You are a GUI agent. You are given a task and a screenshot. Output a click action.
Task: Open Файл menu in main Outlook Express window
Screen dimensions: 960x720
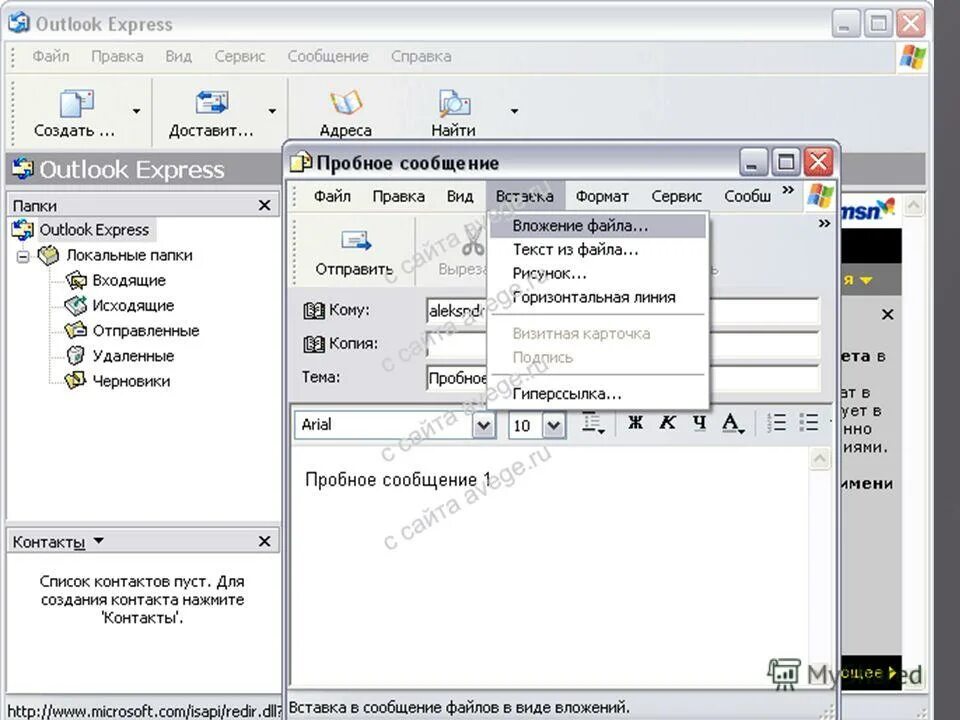tap(51, 56)
